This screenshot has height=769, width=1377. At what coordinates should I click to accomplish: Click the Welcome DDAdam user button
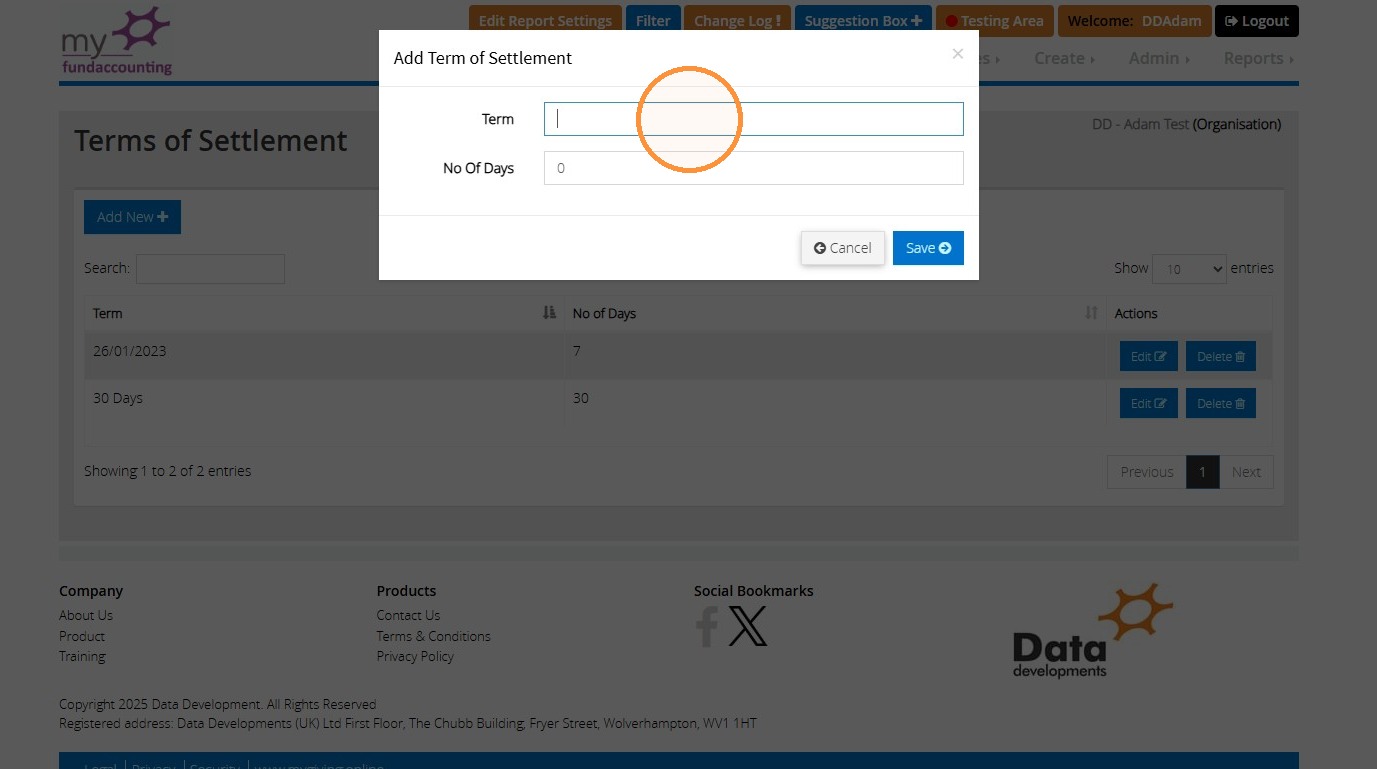(1134, 21)
